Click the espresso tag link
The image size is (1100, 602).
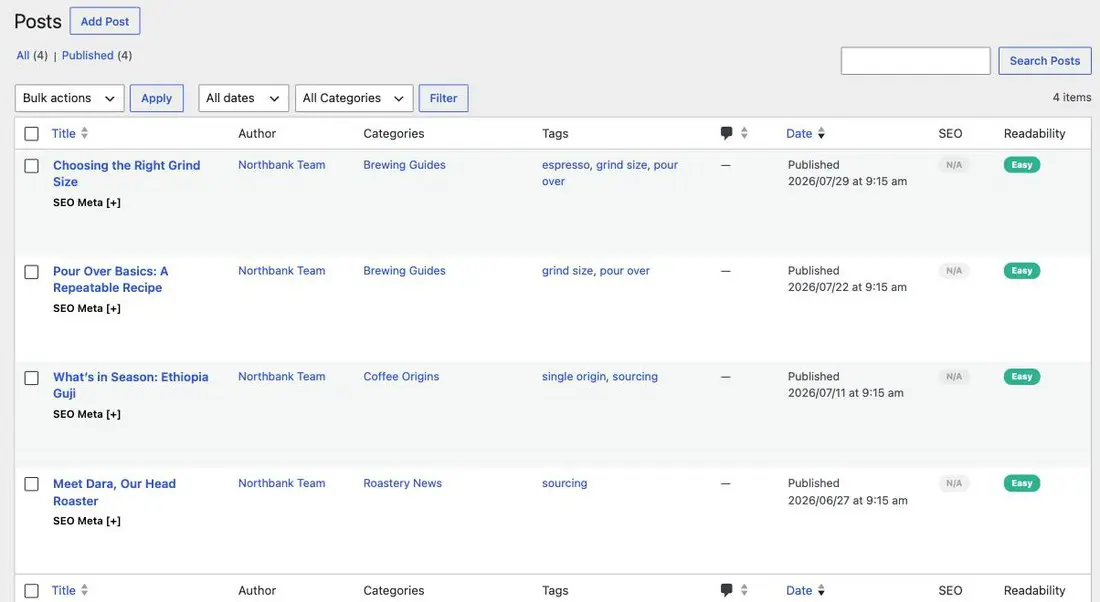click(566, 165)
